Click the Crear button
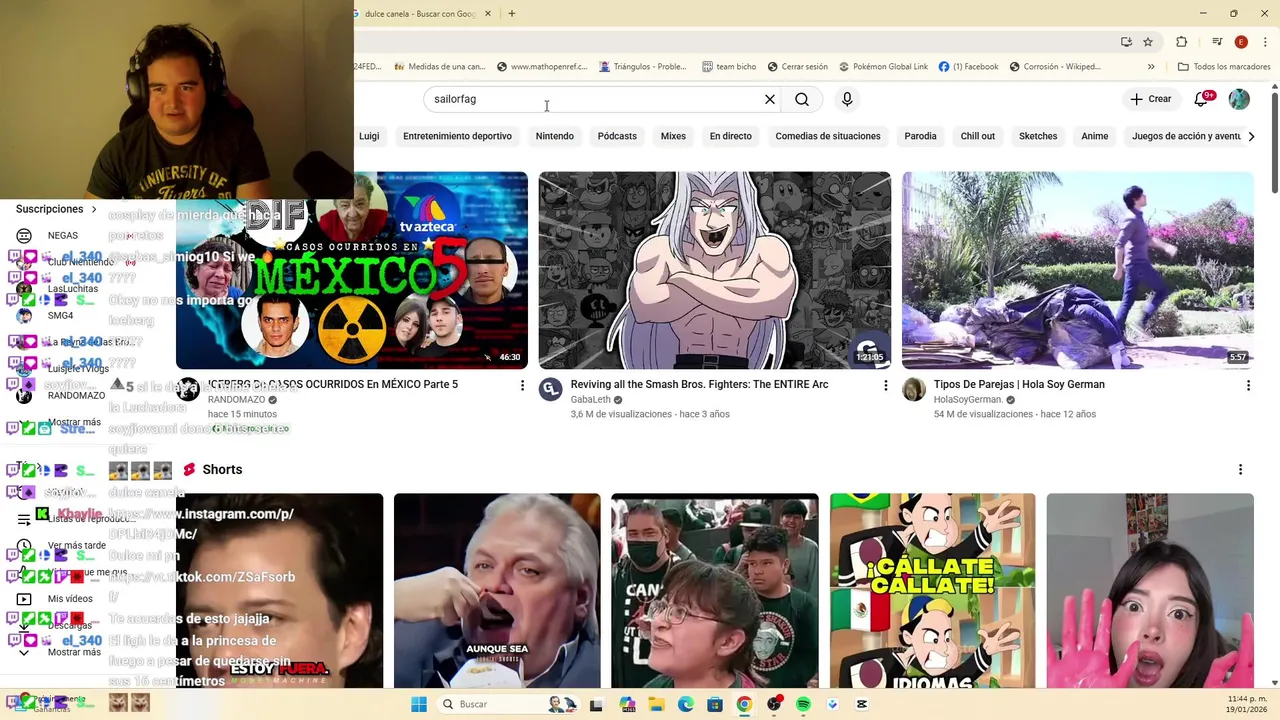Viewport: 1280px width, 720px height. click(x=1150, y=99)
